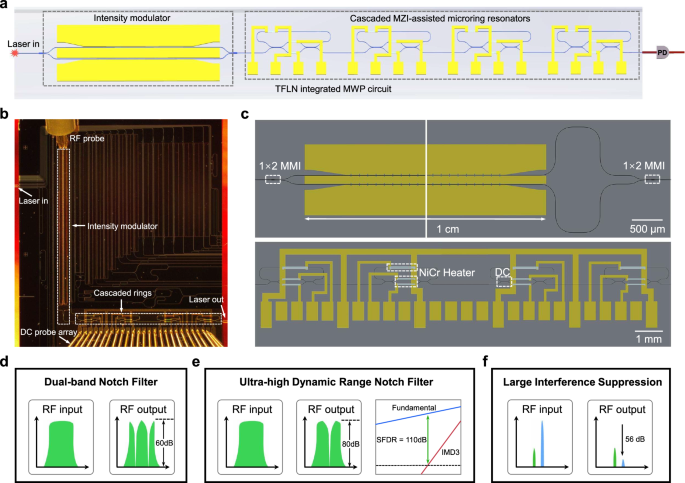Click the 'IMD3' line label
The image size is (685, 483).
point(450,452)
